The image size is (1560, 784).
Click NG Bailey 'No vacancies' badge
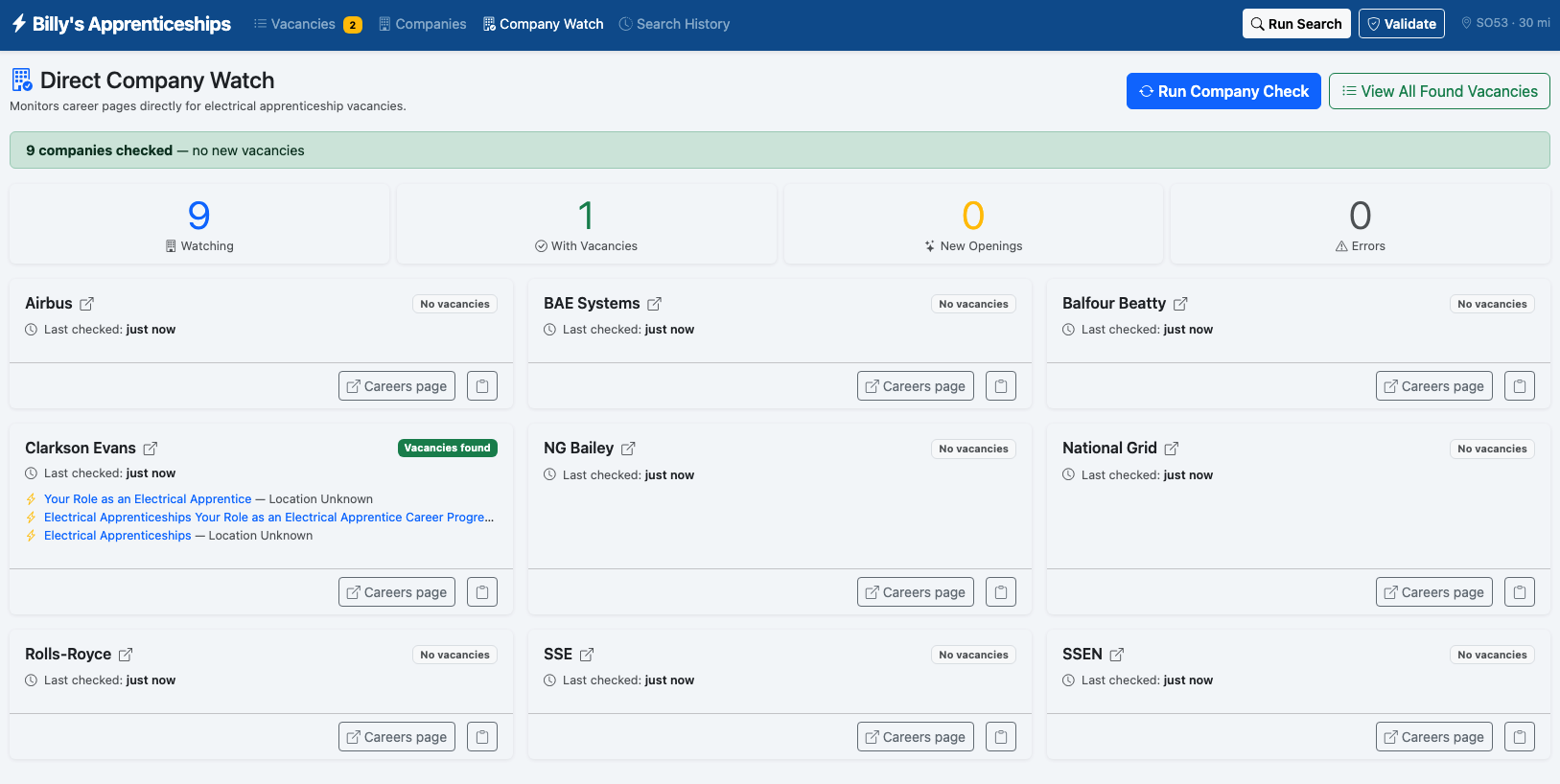click(973, 449)
